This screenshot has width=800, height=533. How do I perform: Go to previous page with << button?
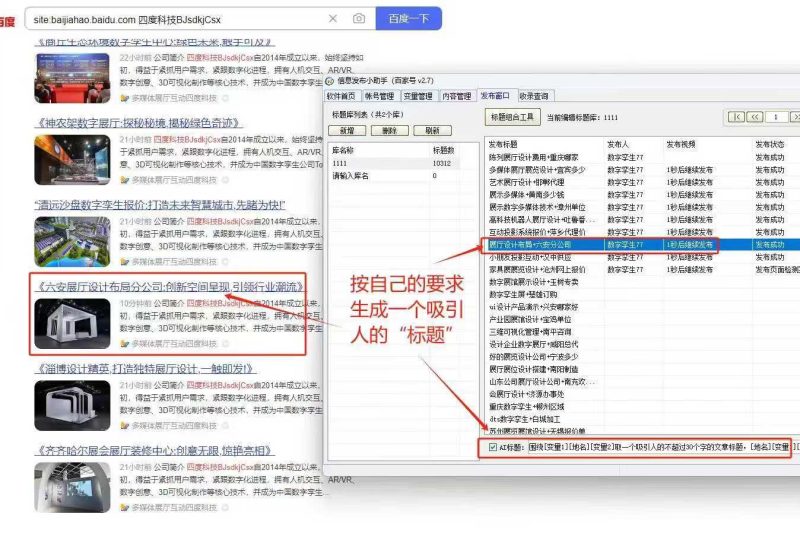click(x=755, y=117)
